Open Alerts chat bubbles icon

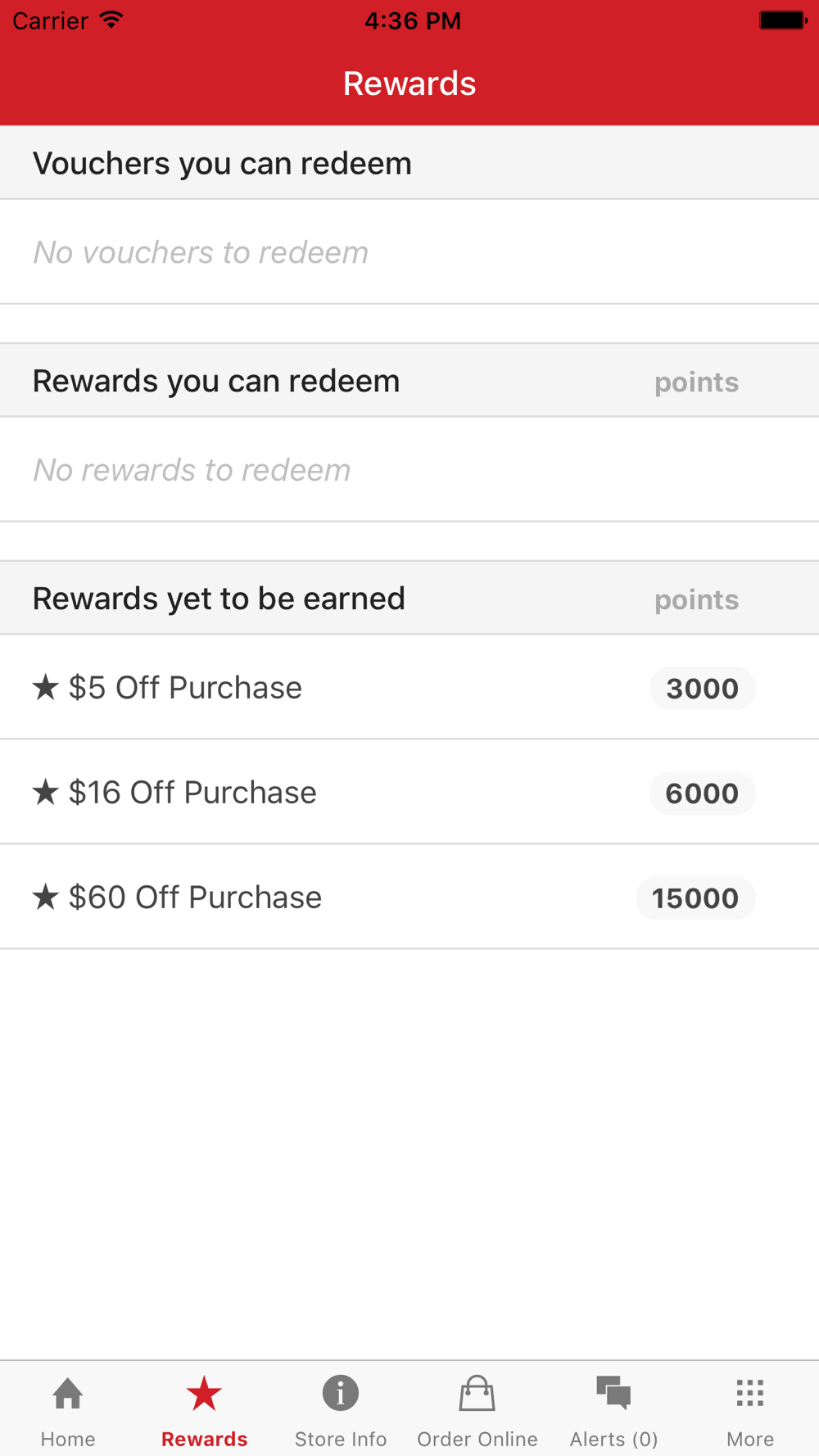click(613, 1392)
